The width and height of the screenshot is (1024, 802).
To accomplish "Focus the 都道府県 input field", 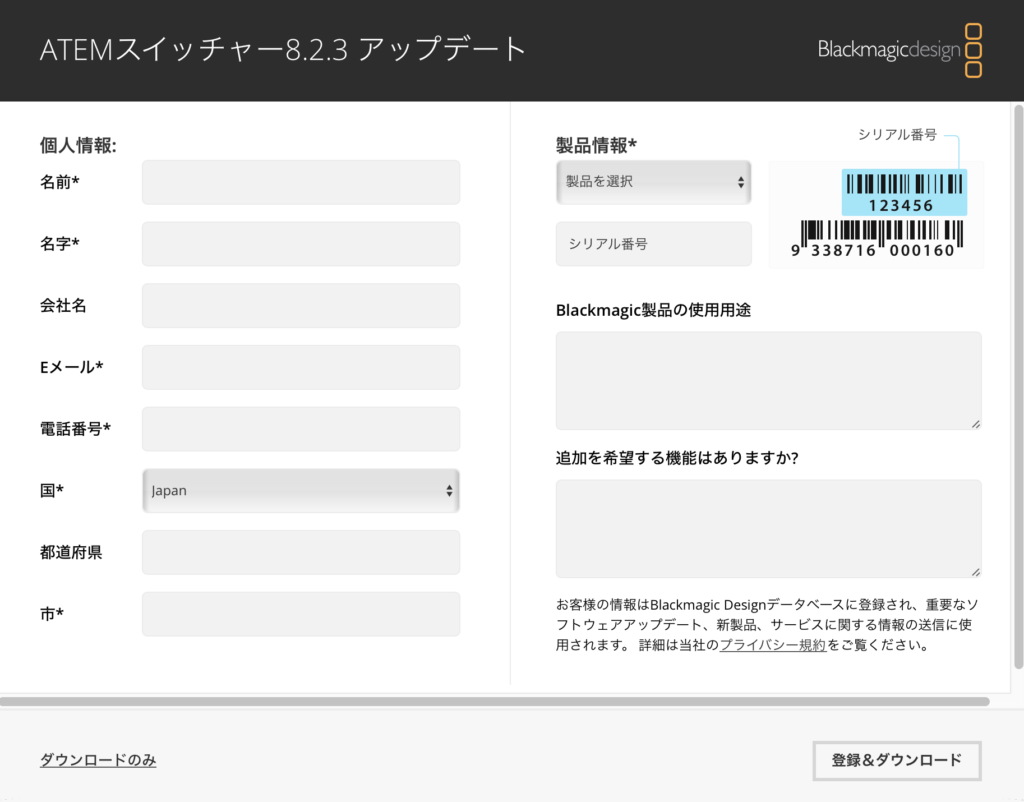I will (x=301, y=553).
